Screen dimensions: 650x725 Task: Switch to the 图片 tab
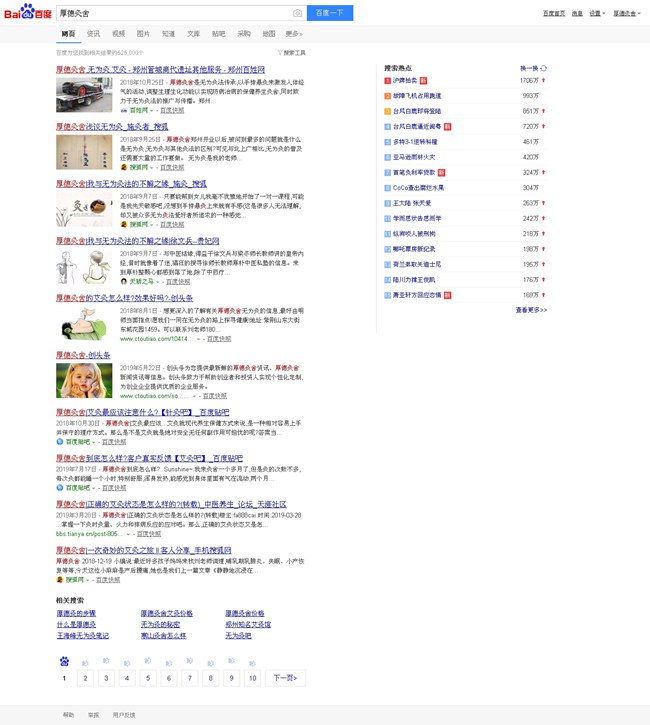tap(143, 34)
